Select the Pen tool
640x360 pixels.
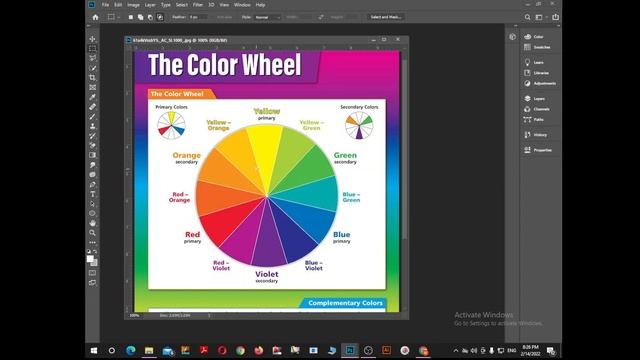coord(93,184)
